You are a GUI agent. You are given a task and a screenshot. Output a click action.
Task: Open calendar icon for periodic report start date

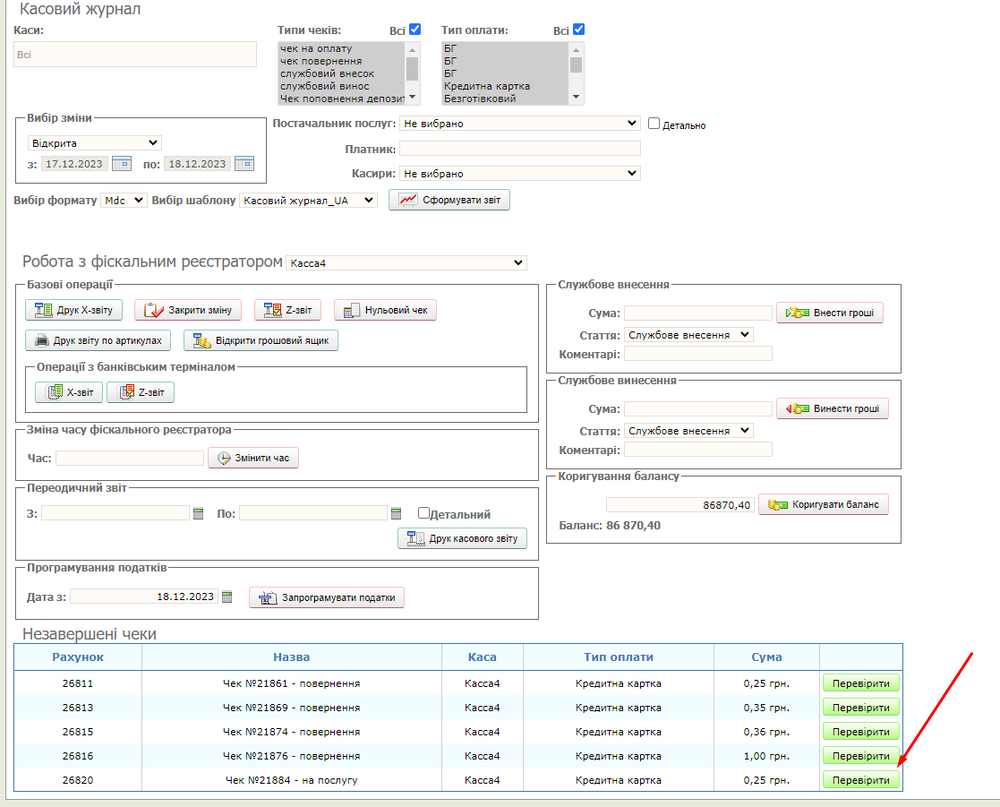198,513
